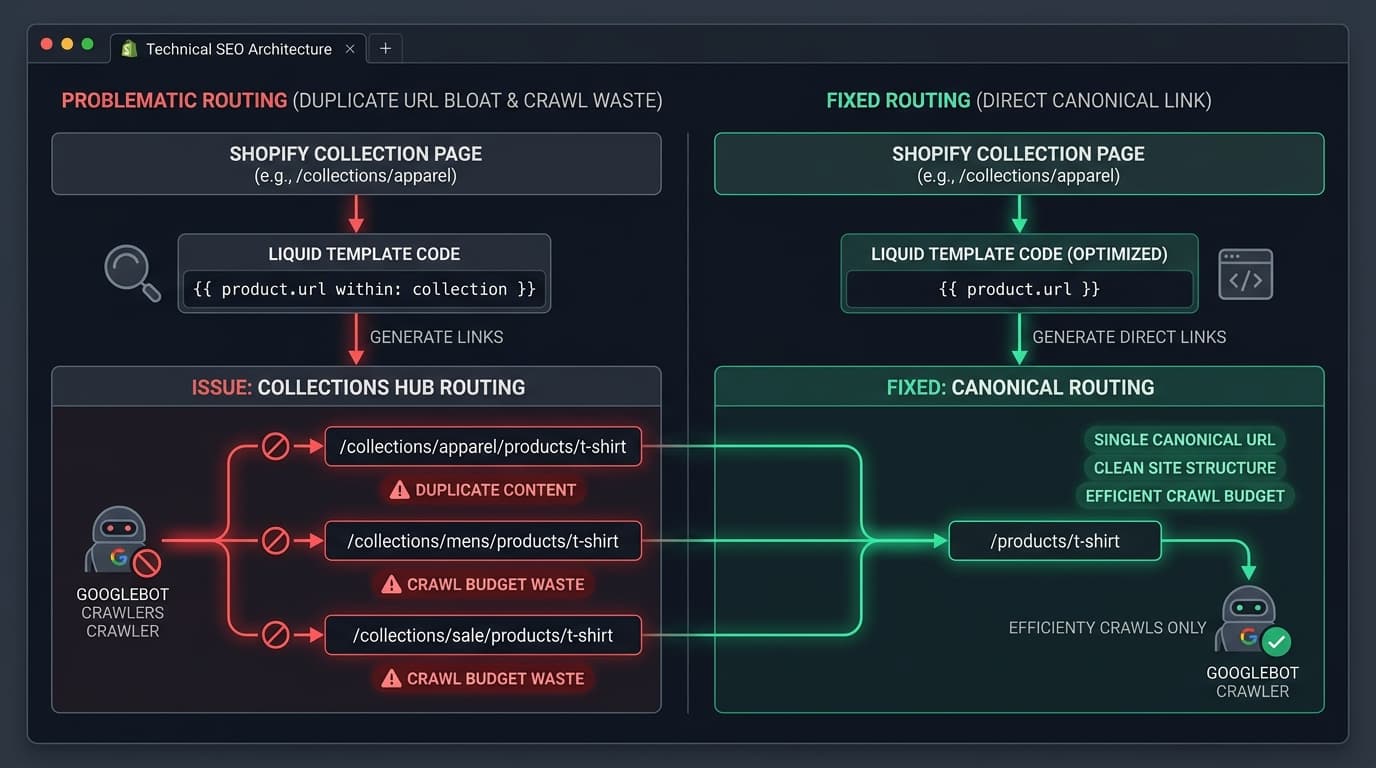Close the Technical SEO Architecture tab
The image size is (1376, 768).
pyautogui.click(x=350, y=49)
